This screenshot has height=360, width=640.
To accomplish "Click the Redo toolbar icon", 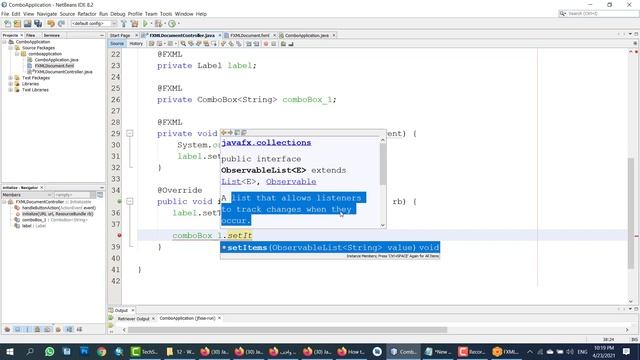I will [x=61, y=24].
